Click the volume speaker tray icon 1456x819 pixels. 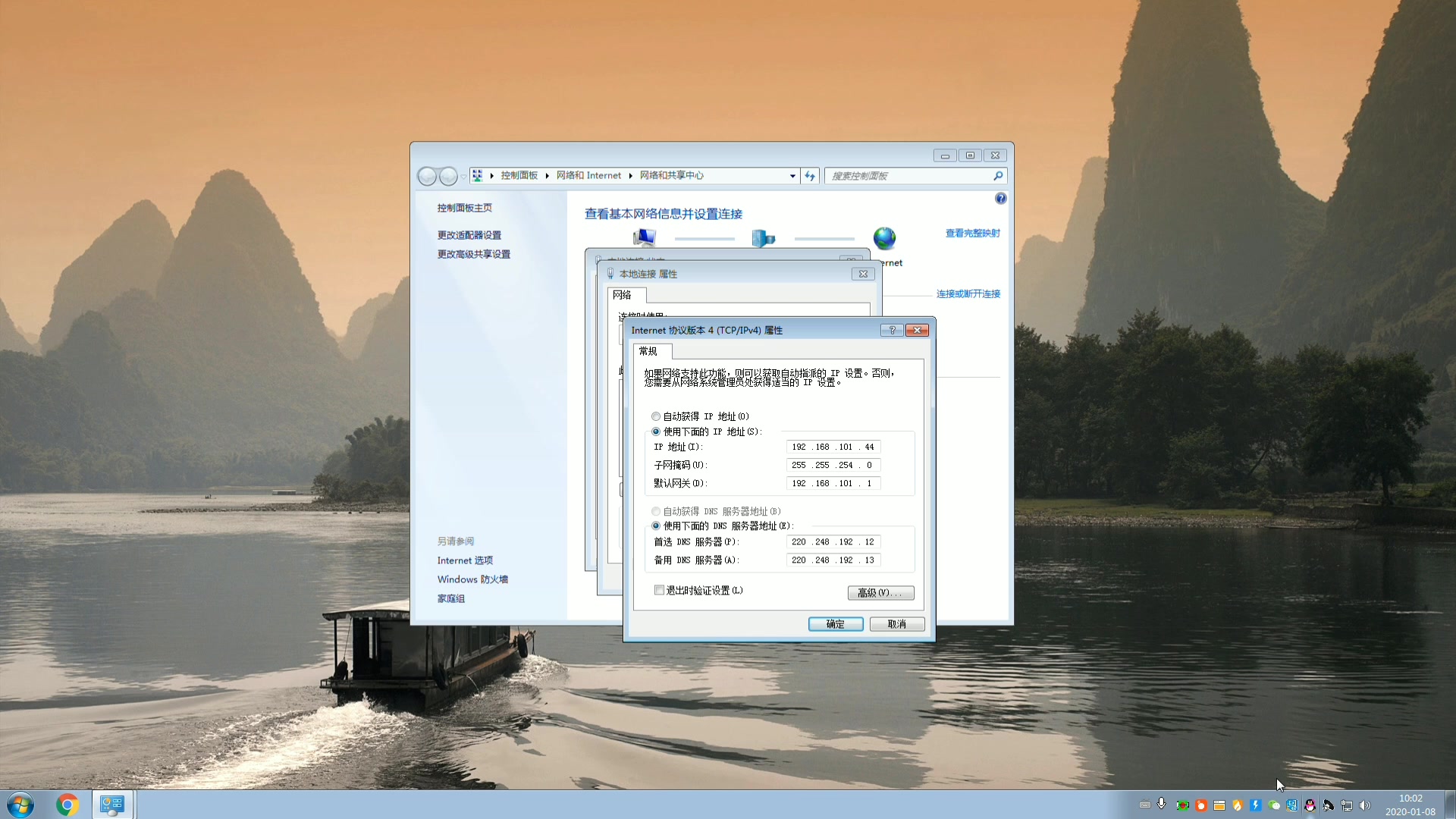[x=1365, y=805]
